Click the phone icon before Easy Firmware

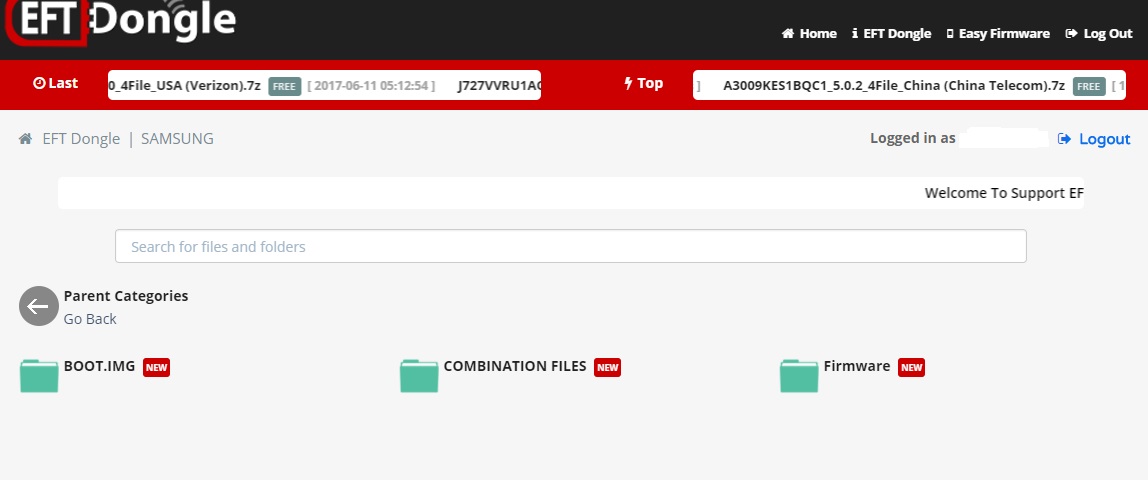pyautogui.click(x=950, y=34)
